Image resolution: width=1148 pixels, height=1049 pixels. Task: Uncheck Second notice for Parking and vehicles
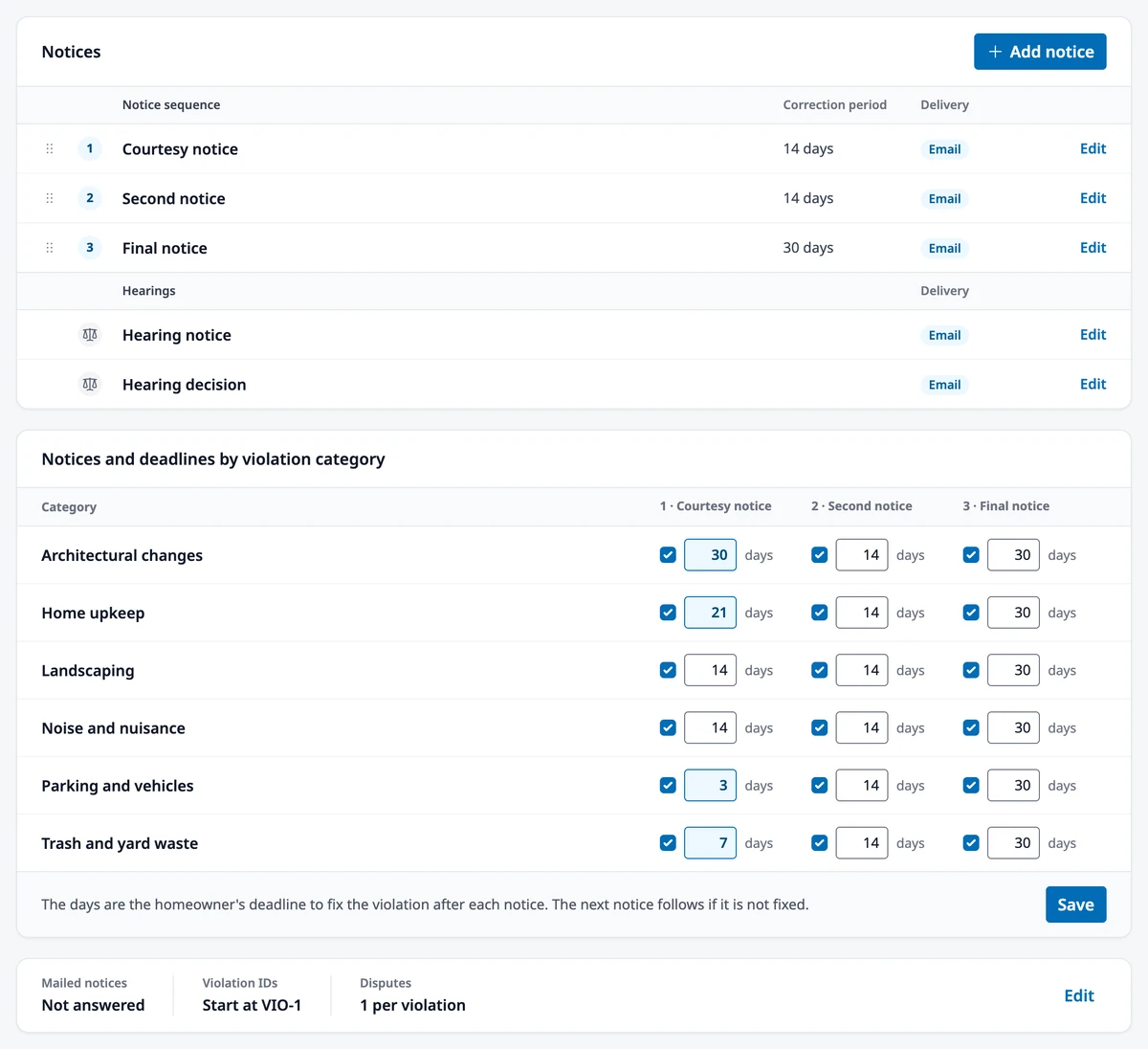pyautogui.click(x=820, y=785)
